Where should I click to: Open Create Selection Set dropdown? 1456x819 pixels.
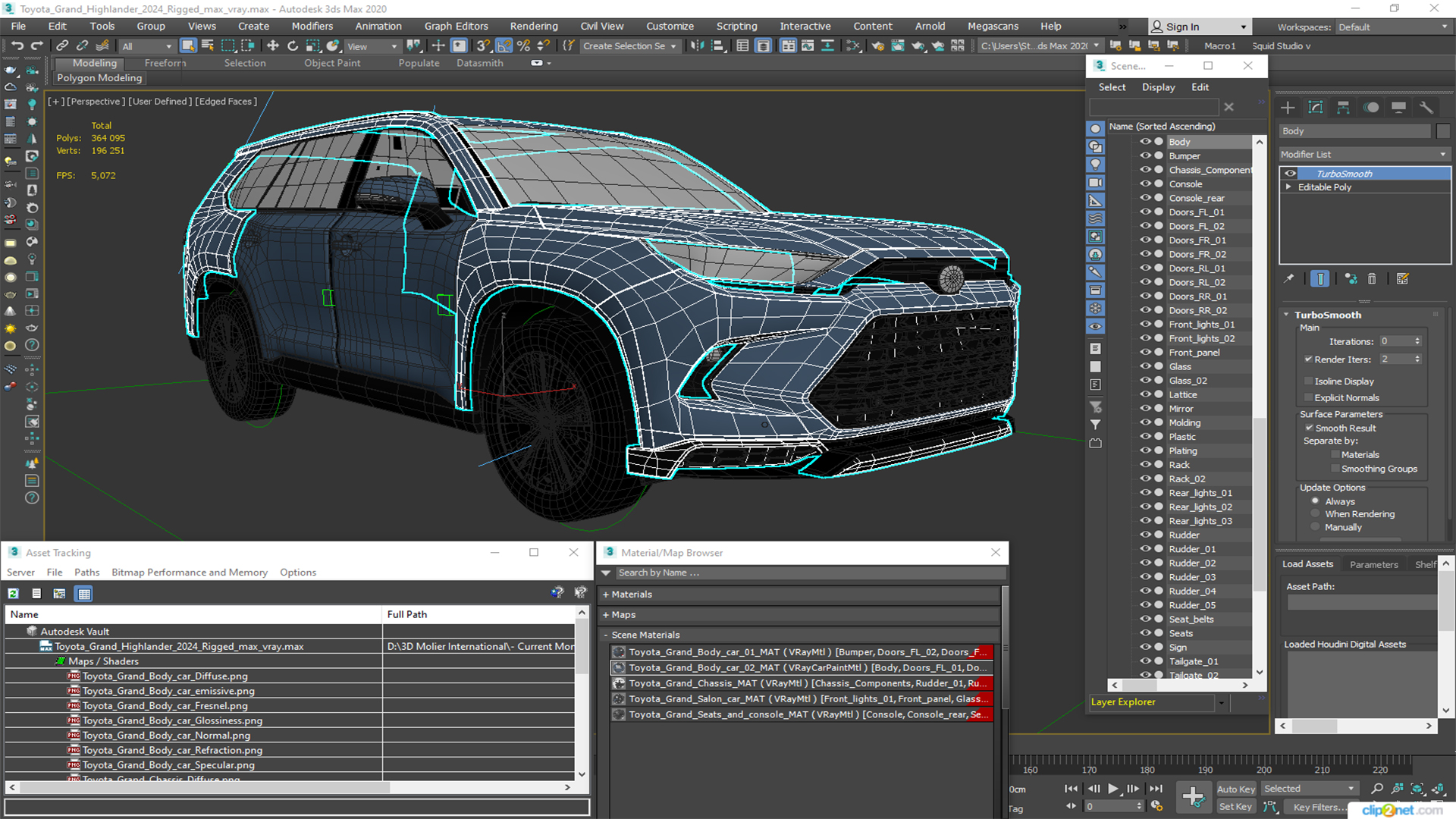pyautogui.click(x=629, y=46)
